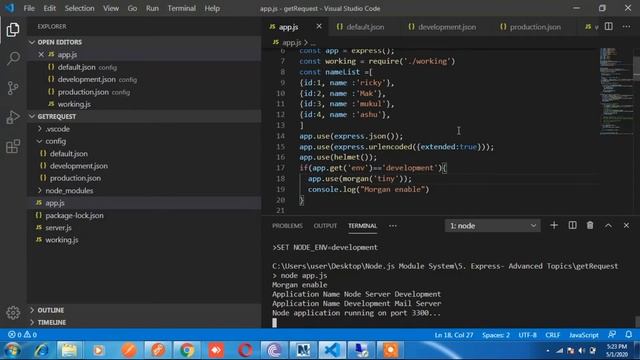Switch to Visual Studio Code taskbar icon
This screenshot has width=640, height=360.
332,350
